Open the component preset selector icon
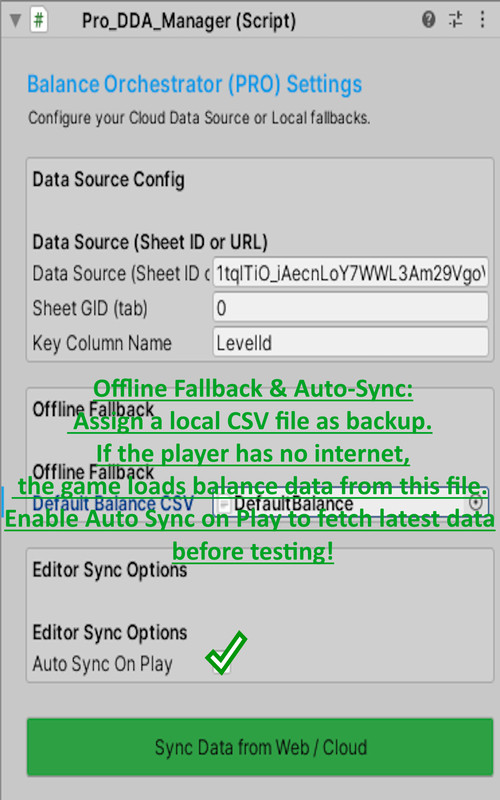500x800 pixels. (455, 20)
